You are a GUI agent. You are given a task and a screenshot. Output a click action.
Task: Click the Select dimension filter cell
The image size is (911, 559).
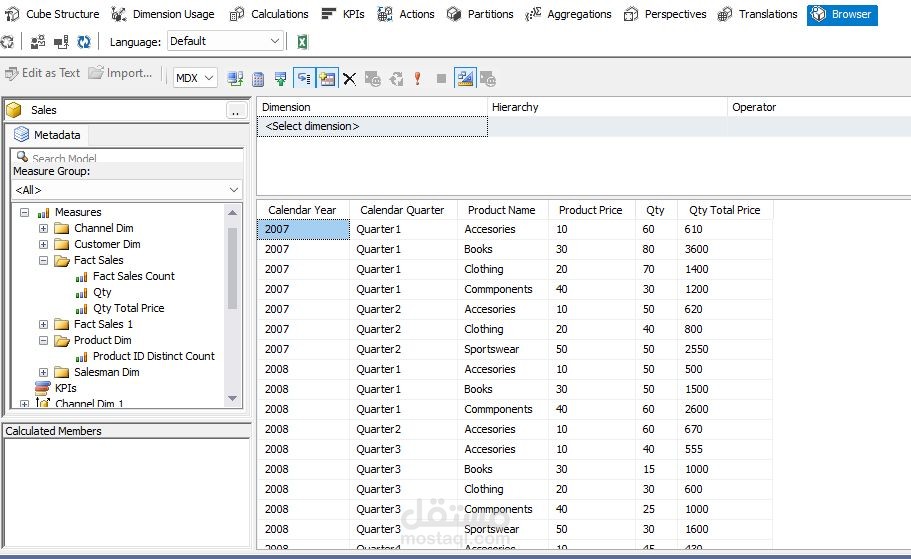[372, 127]
